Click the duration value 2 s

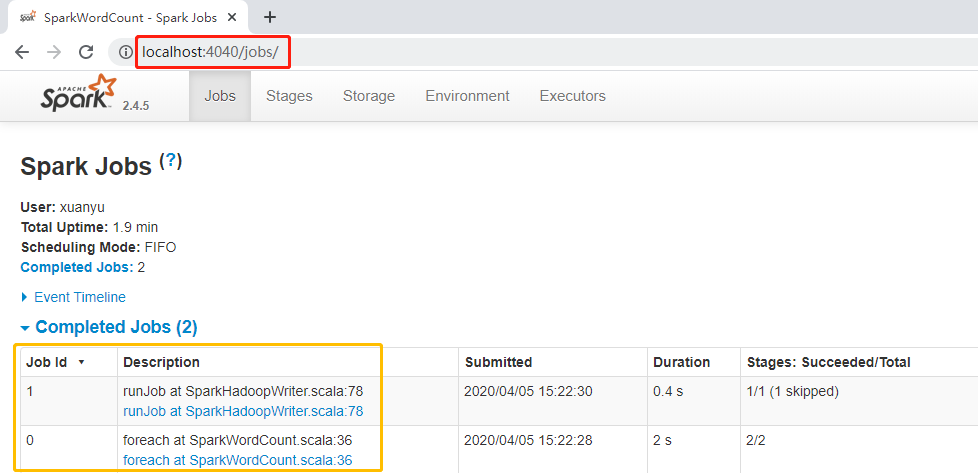662,441
